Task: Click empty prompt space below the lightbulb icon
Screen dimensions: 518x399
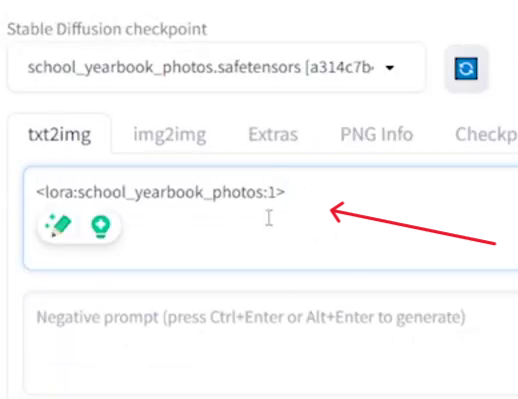Action: pyautogui.click(x=101, y=255)
